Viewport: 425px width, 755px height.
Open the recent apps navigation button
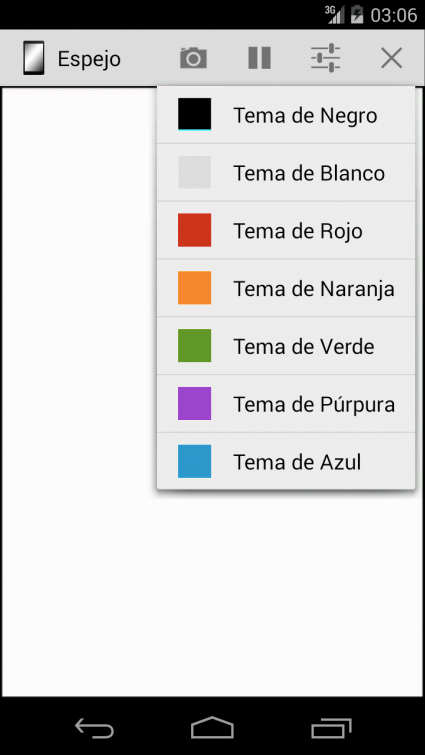331,728
